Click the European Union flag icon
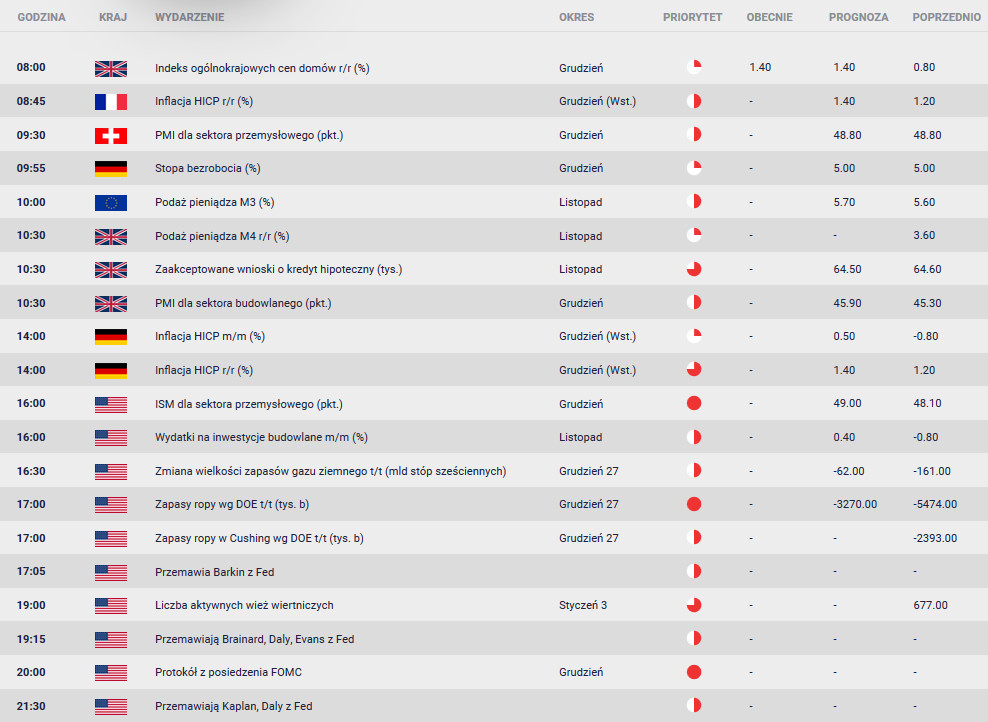 coord(111,203)
